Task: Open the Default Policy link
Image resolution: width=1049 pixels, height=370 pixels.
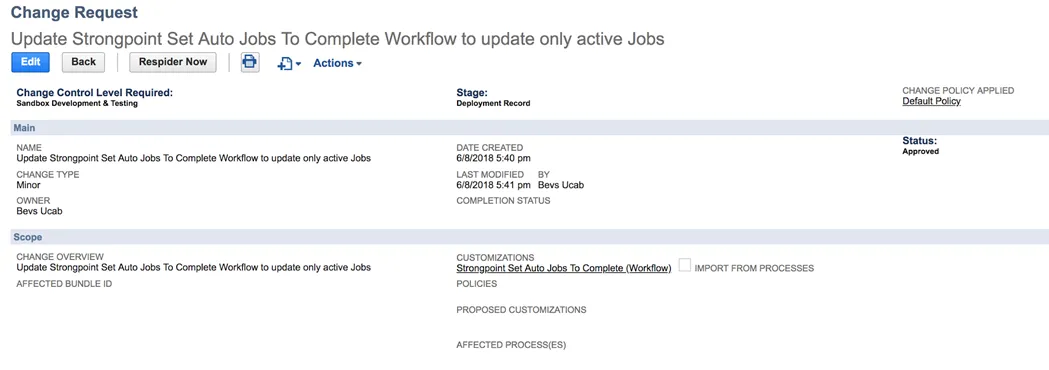Action: point(931,101)
